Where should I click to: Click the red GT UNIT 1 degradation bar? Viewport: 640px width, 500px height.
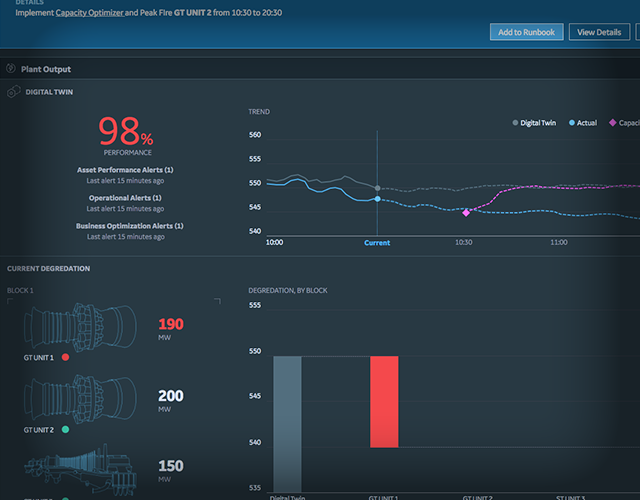[384, 402]
